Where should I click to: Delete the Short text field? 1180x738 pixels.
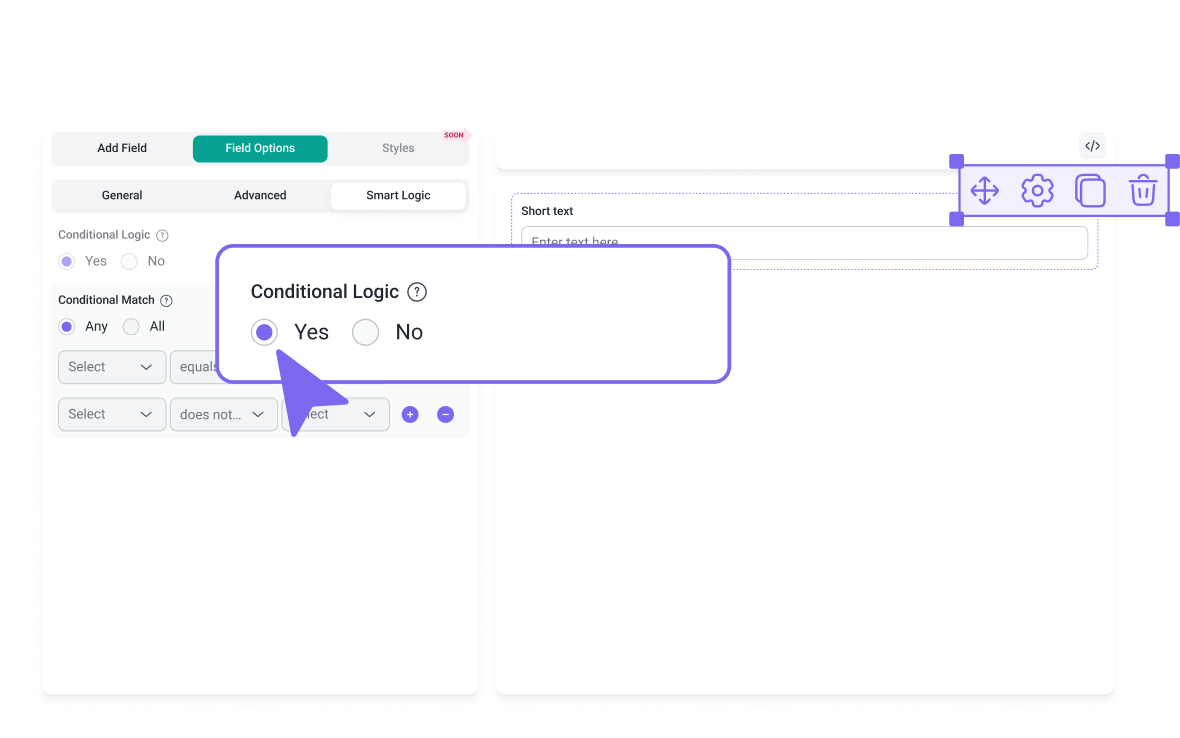[1143, 190]
